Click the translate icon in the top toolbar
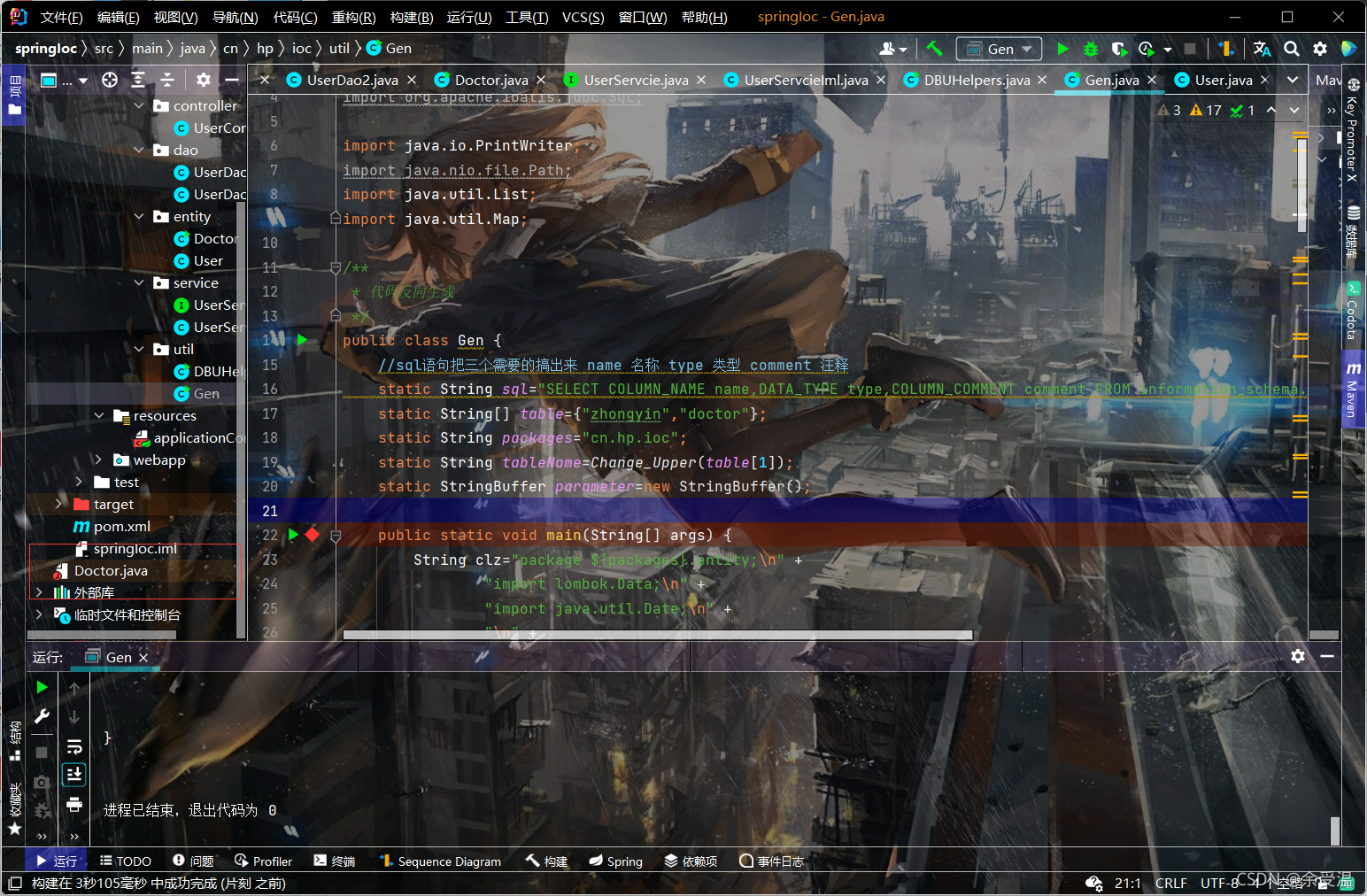1367x896 pixels. [1263, 49]
